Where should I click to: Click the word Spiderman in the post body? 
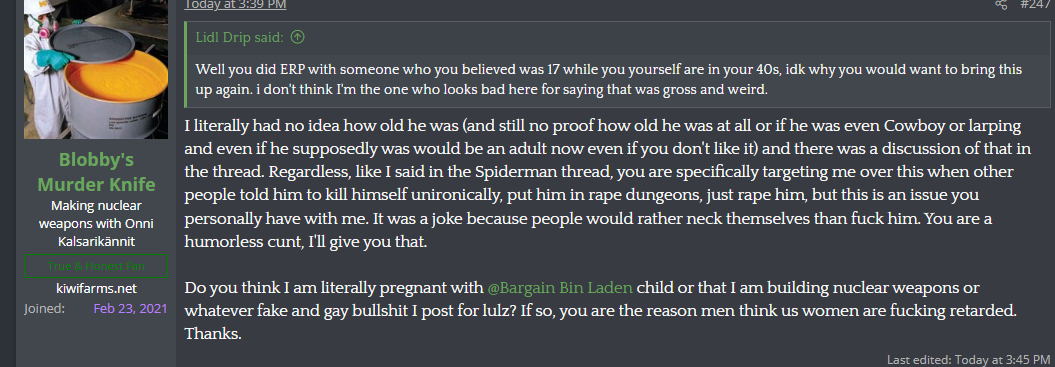coord(518,171)
